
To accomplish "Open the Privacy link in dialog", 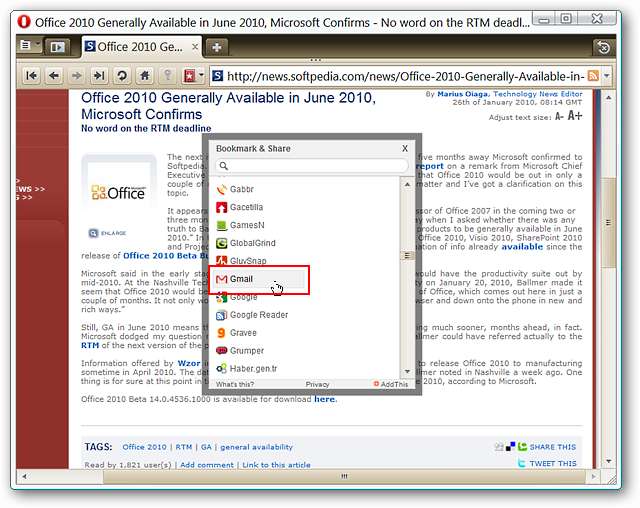I will click(317, 384).
